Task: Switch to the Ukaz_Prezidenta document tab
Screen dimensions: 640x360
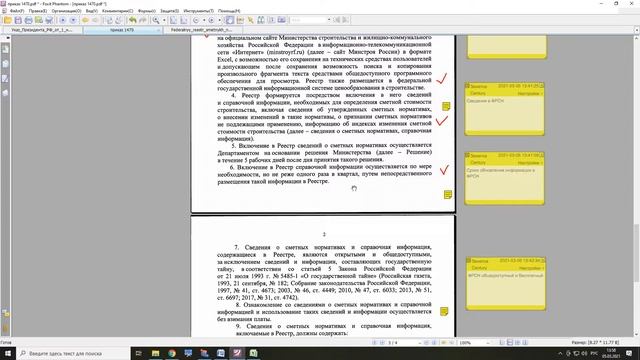Action: 42,30
